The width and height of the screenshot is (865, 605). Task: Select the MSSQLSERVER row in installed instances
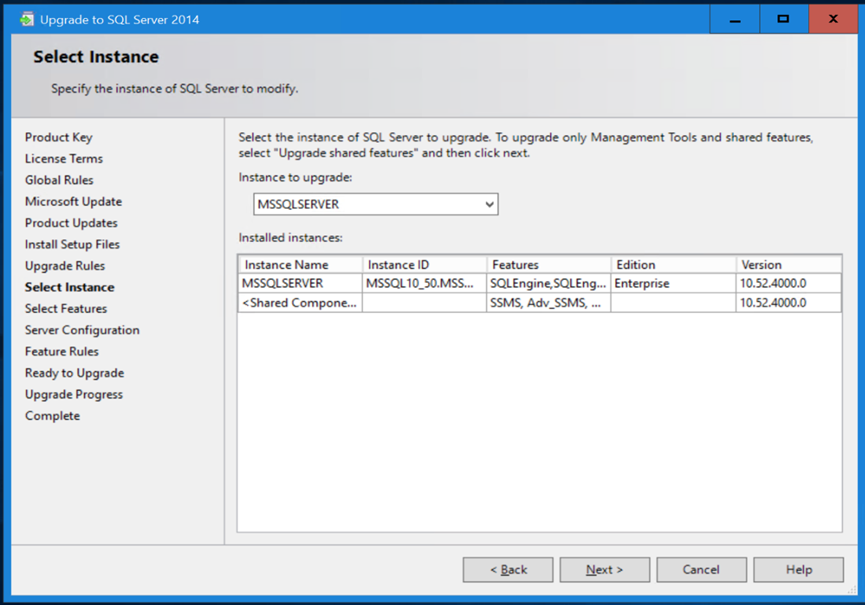tap(540, 283)
